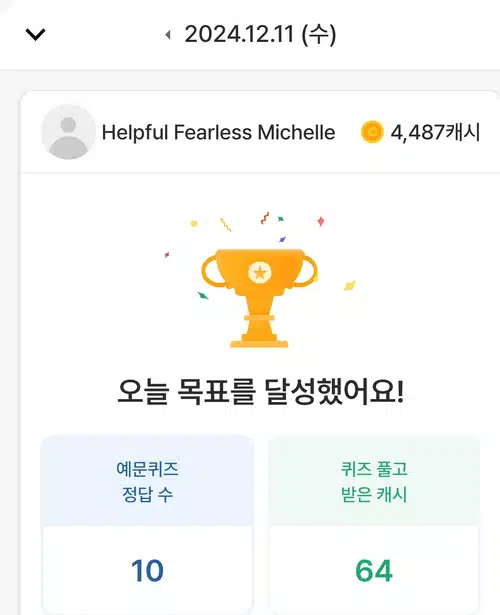Screen dimensions: 500x615
Task: Tap the gold coin cash icon
Action: tap(372, 132)
